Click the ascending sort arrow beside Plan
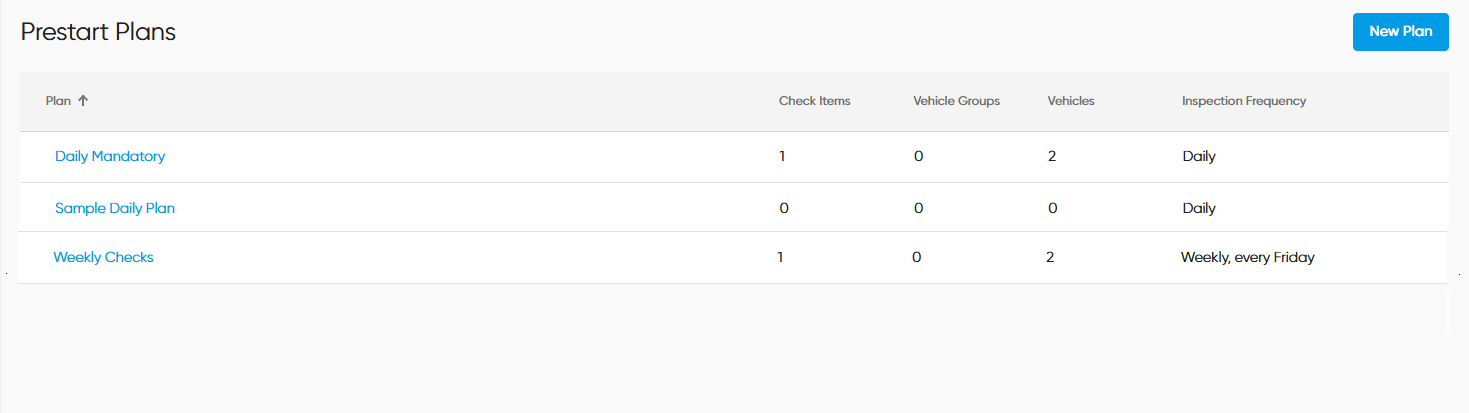The height and width of the screenshot is (413, 1469). tap(83, 101)
